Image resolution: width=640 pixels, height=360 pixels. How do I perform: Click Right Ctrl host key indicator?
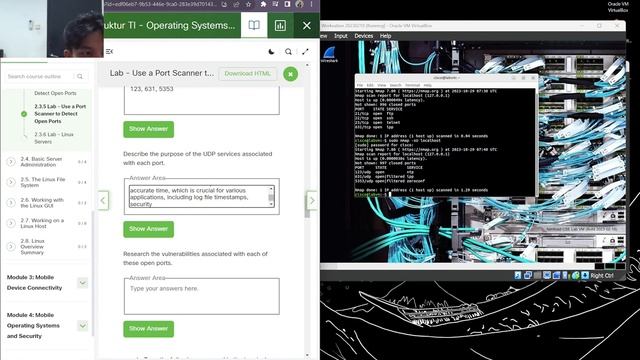tap(602, 276)
